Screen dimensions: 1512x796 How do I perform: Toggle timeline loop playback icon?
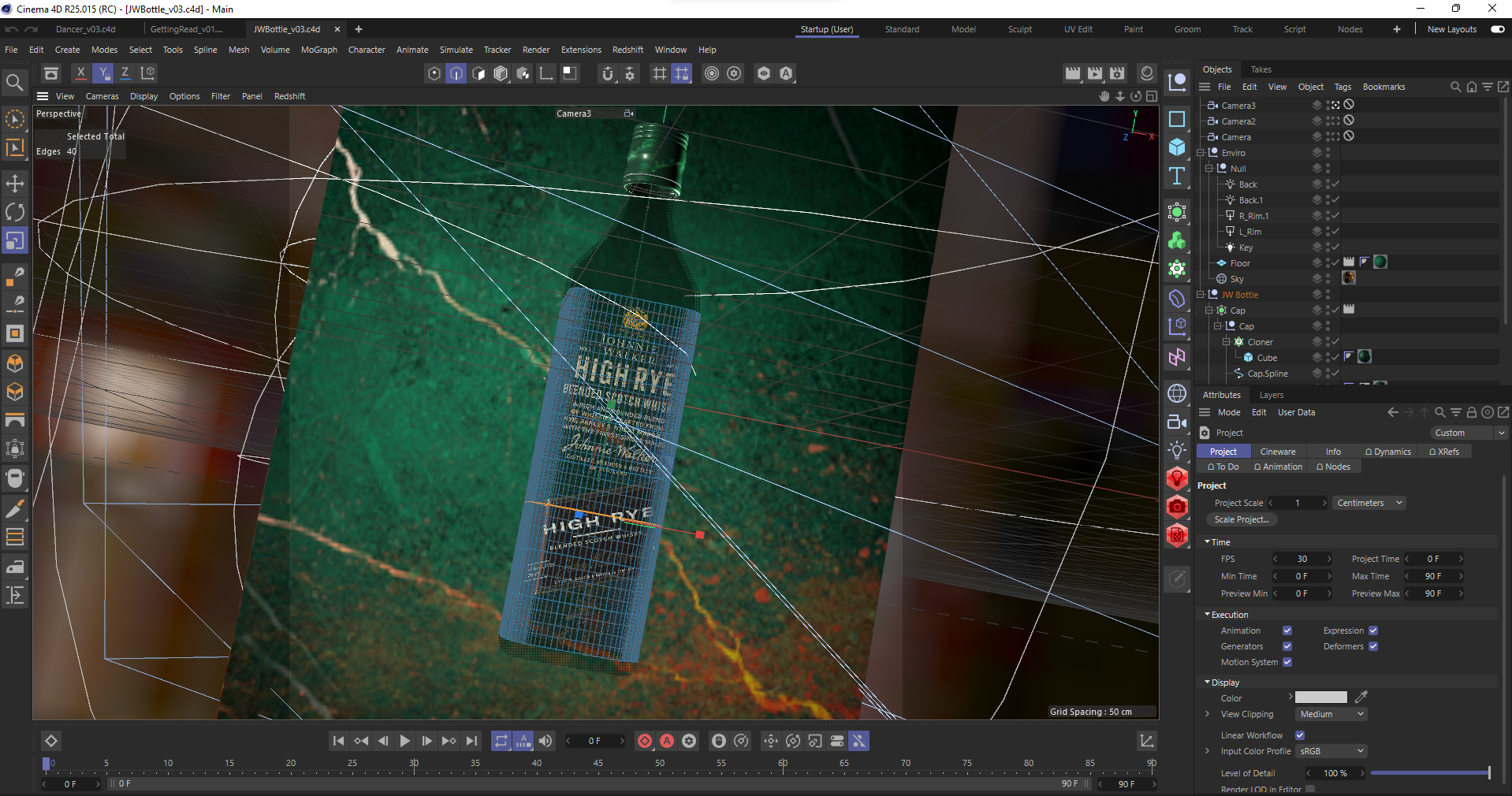click(501, 741)
